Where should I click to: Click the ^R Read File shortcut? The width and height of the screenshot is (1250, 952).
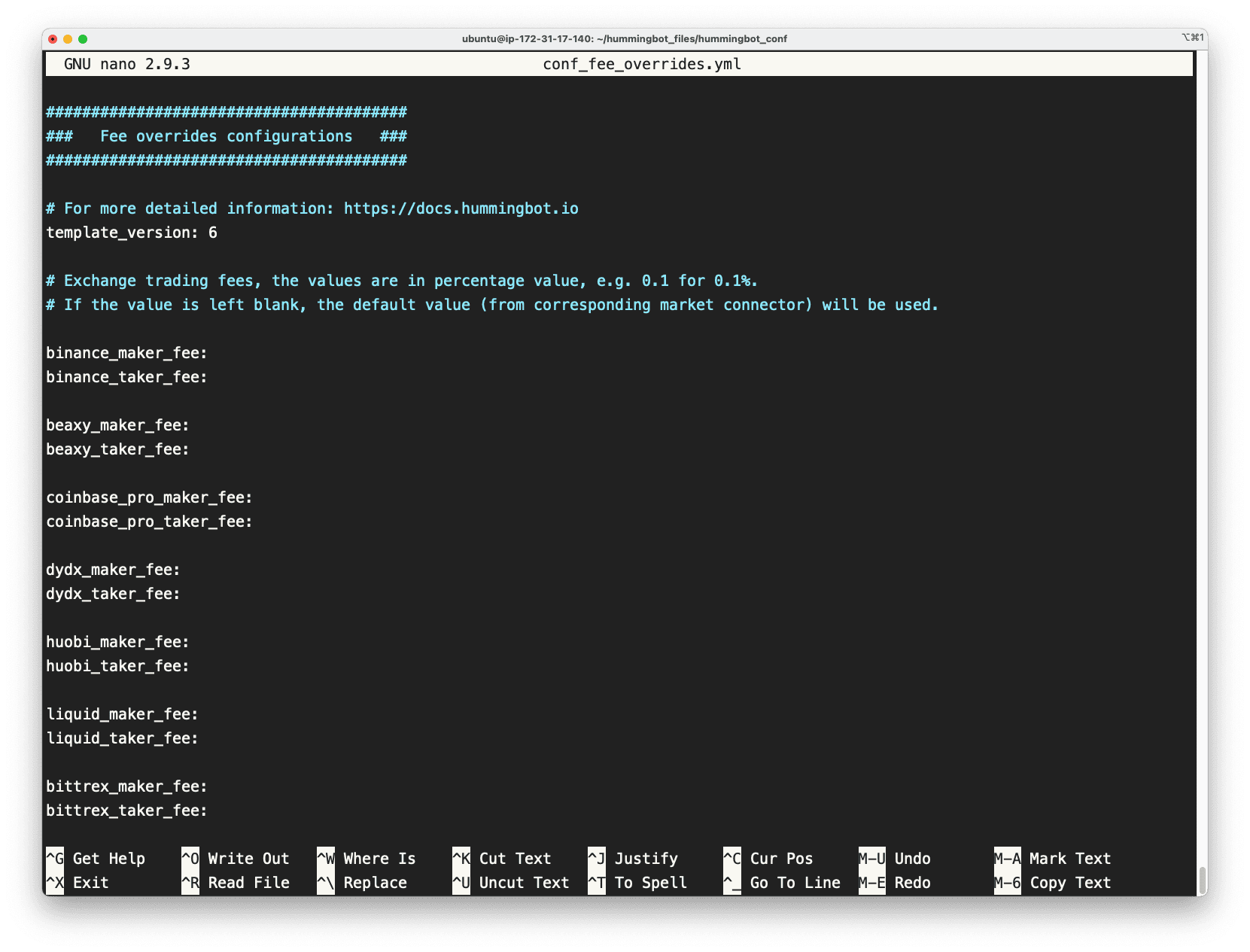click(236, 883)
